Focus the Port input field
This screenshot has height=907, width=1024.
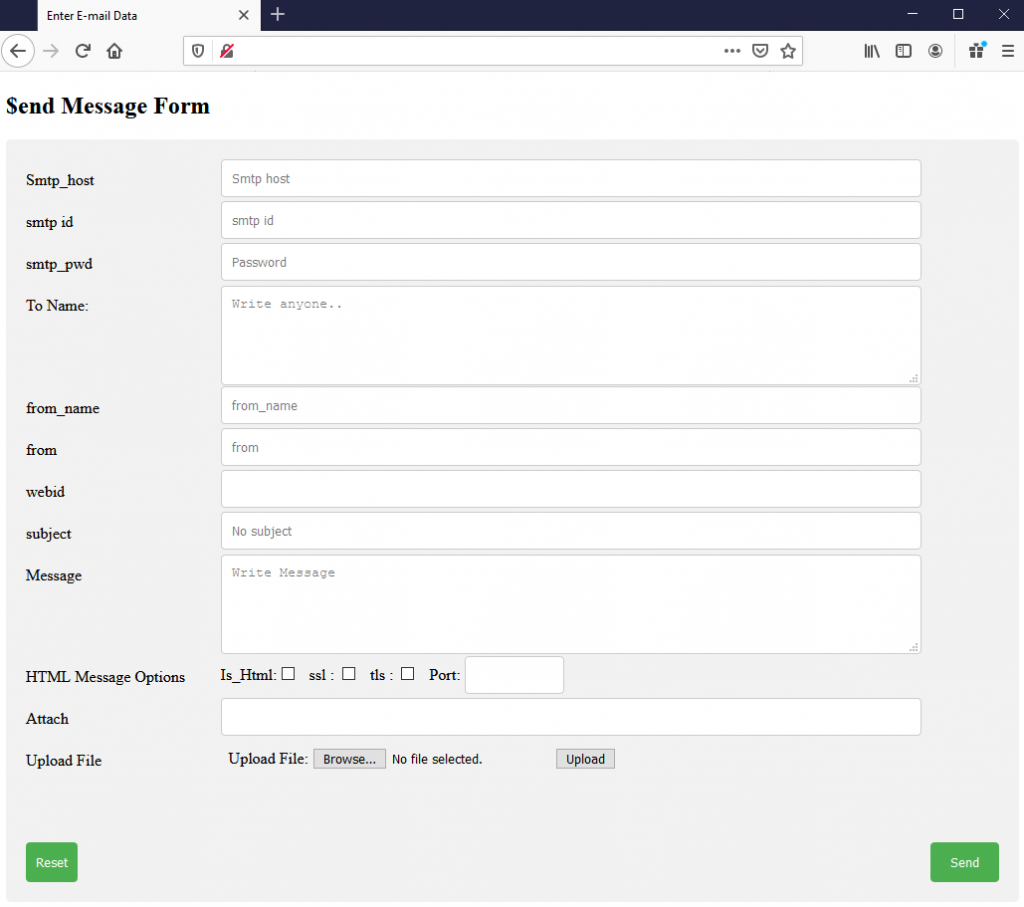[x=514, y=675]
